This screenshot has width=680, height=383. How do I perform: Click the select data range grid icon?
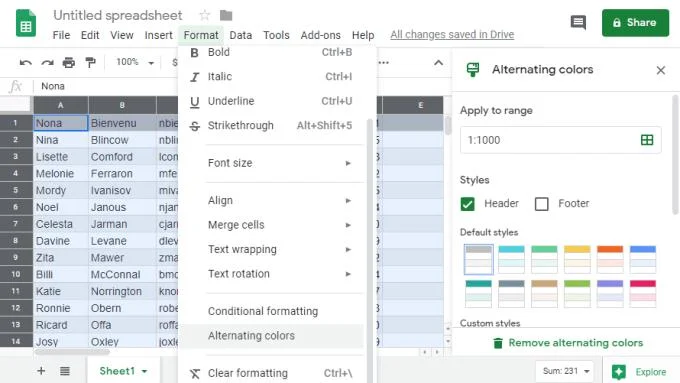647,140
